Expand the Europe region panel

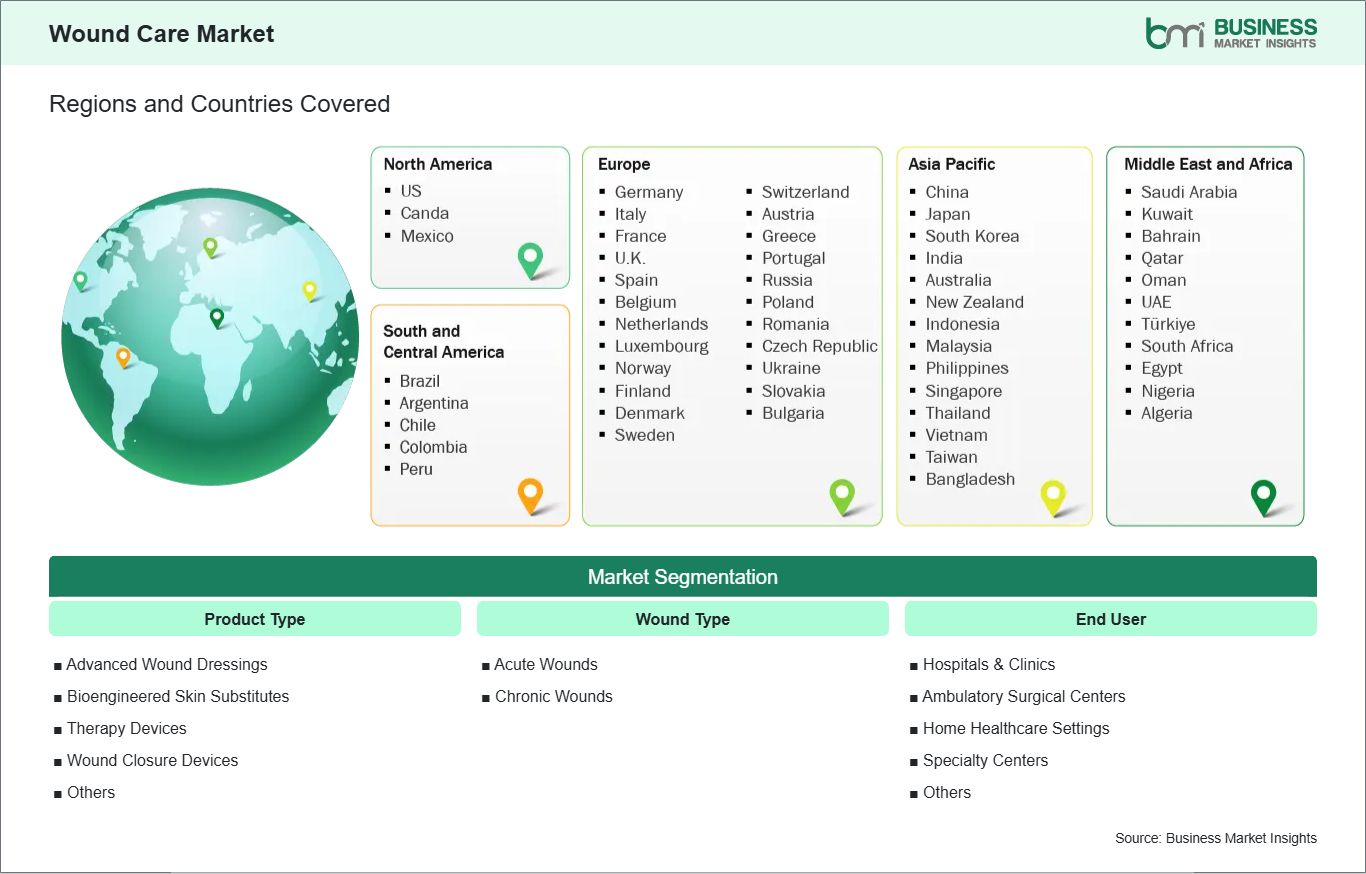point(732,335)
